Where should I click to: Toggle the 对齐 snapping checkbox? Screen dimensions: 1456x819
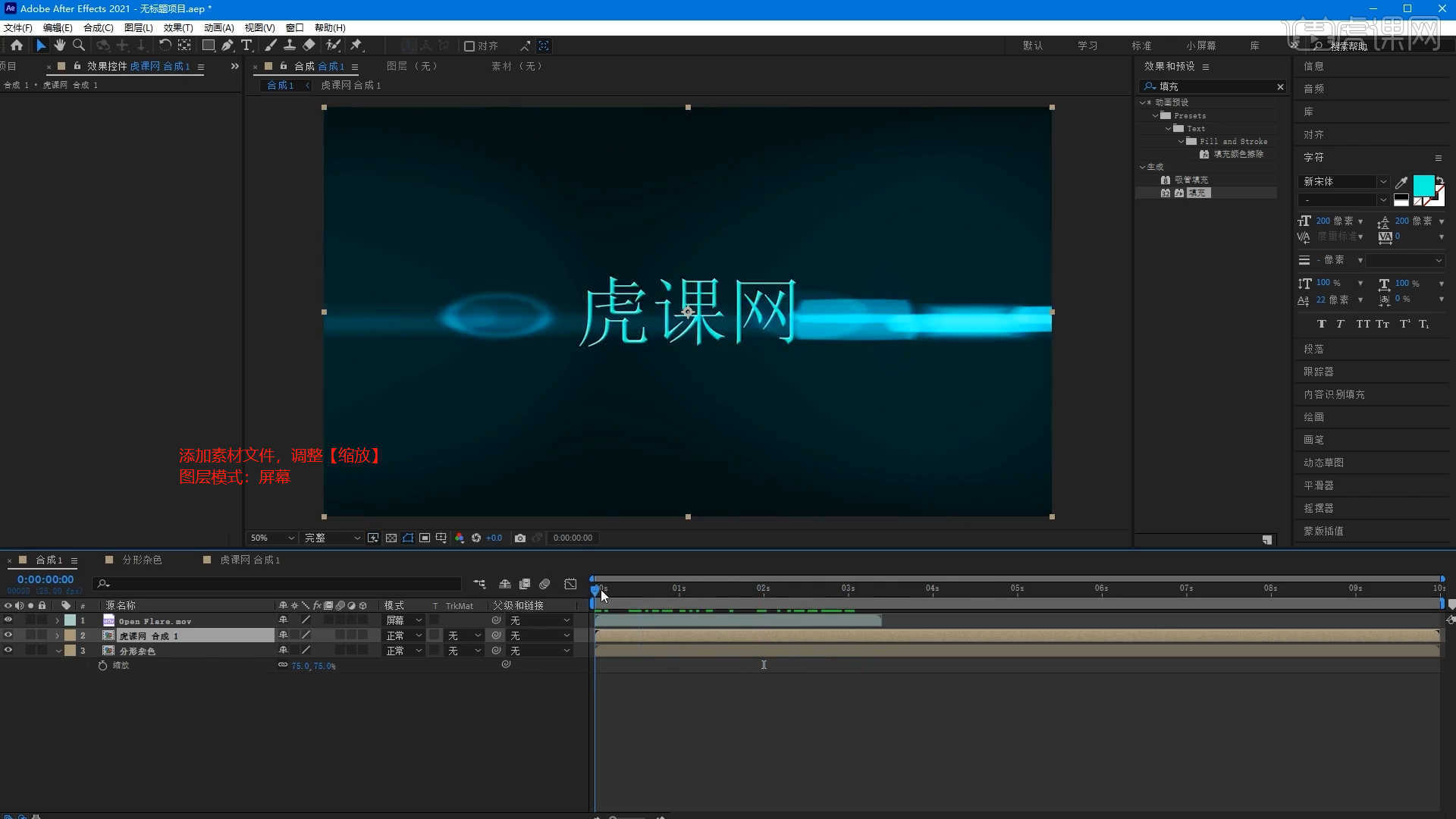(x=469, y=46)
